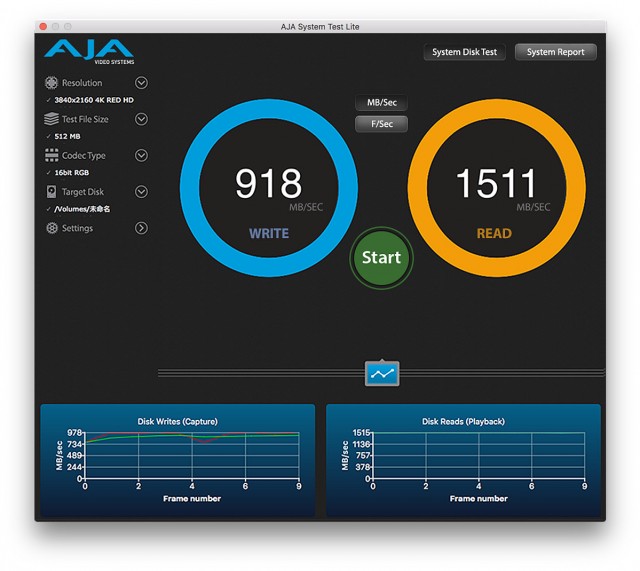Click the Resolution film reel icon

click(x=51, y=83)
